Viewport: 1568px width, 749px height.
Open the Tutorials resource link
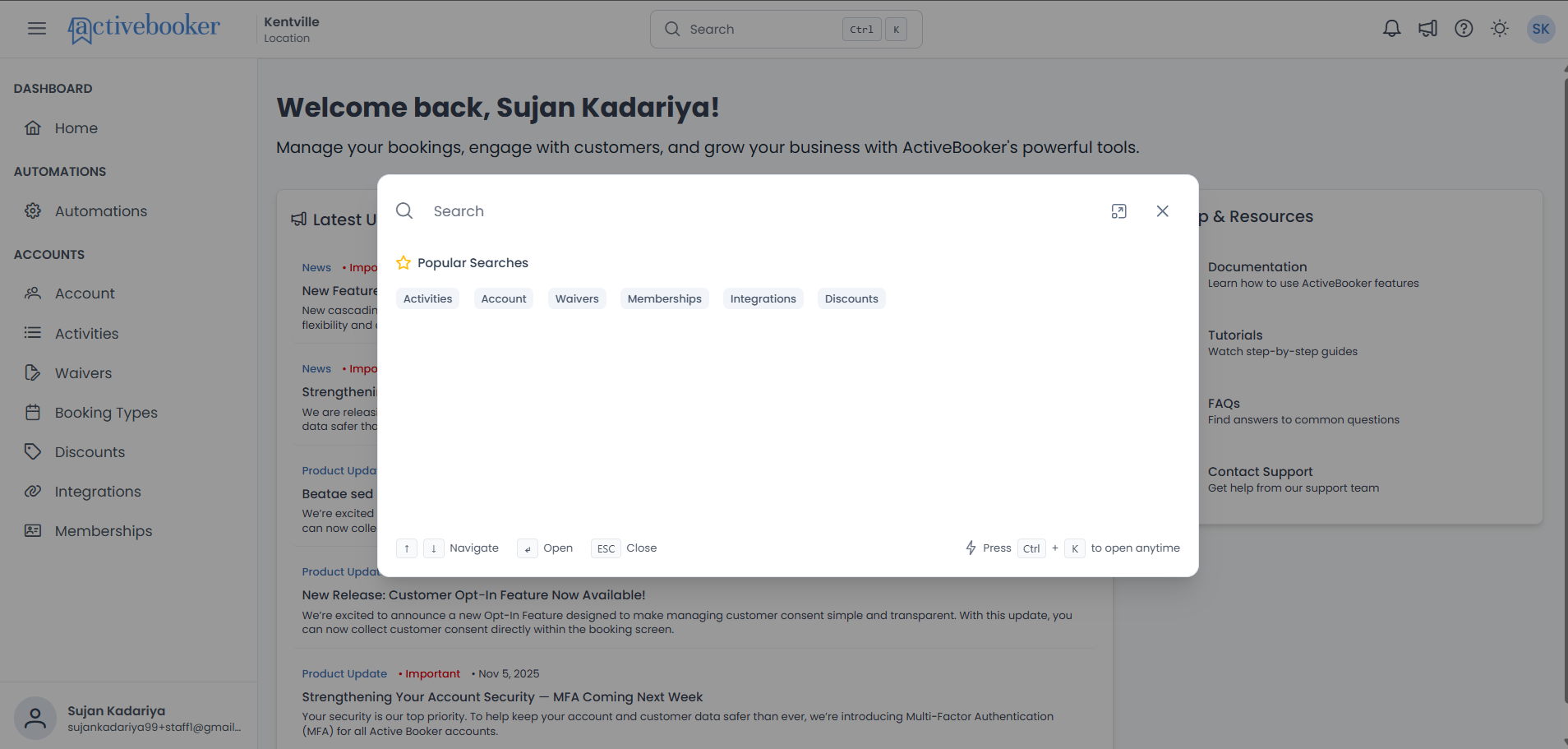1283,343
